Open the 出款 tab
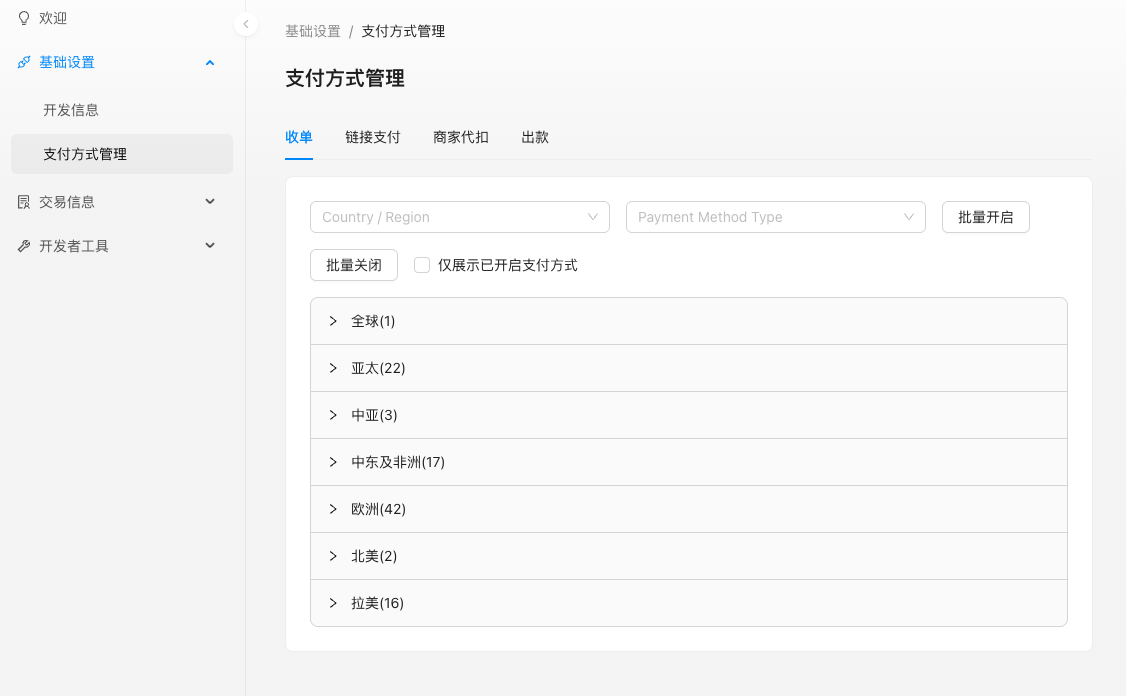This screenshot has height=696, width=1126. coord(535,137)
